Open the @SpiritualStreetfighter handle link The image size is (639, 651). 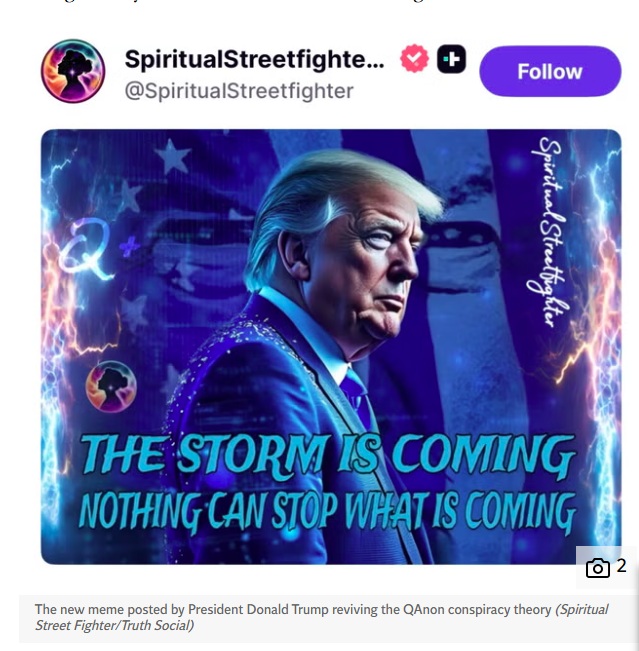pyautogui.click(x=239, y=91)
